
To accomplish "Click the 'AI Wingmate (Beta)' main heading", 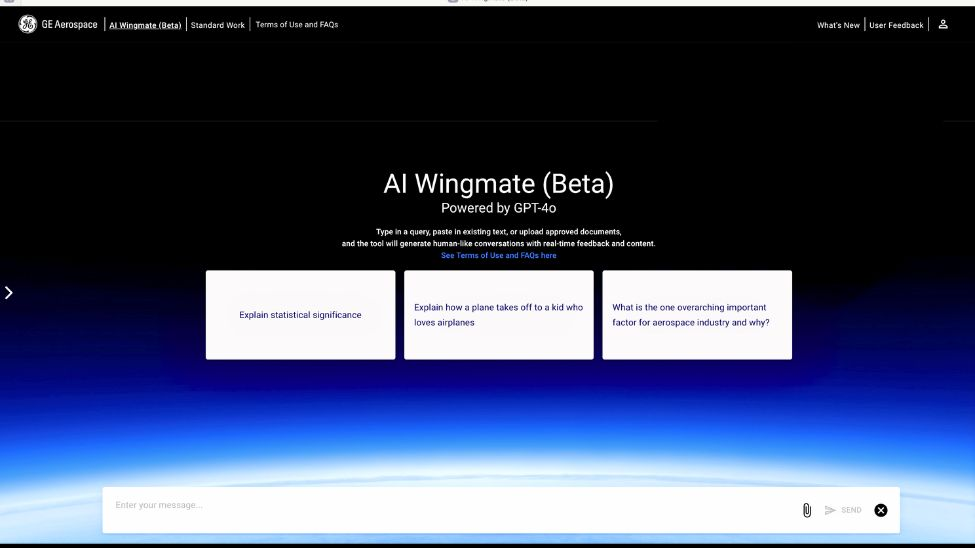I will (498, 184).
